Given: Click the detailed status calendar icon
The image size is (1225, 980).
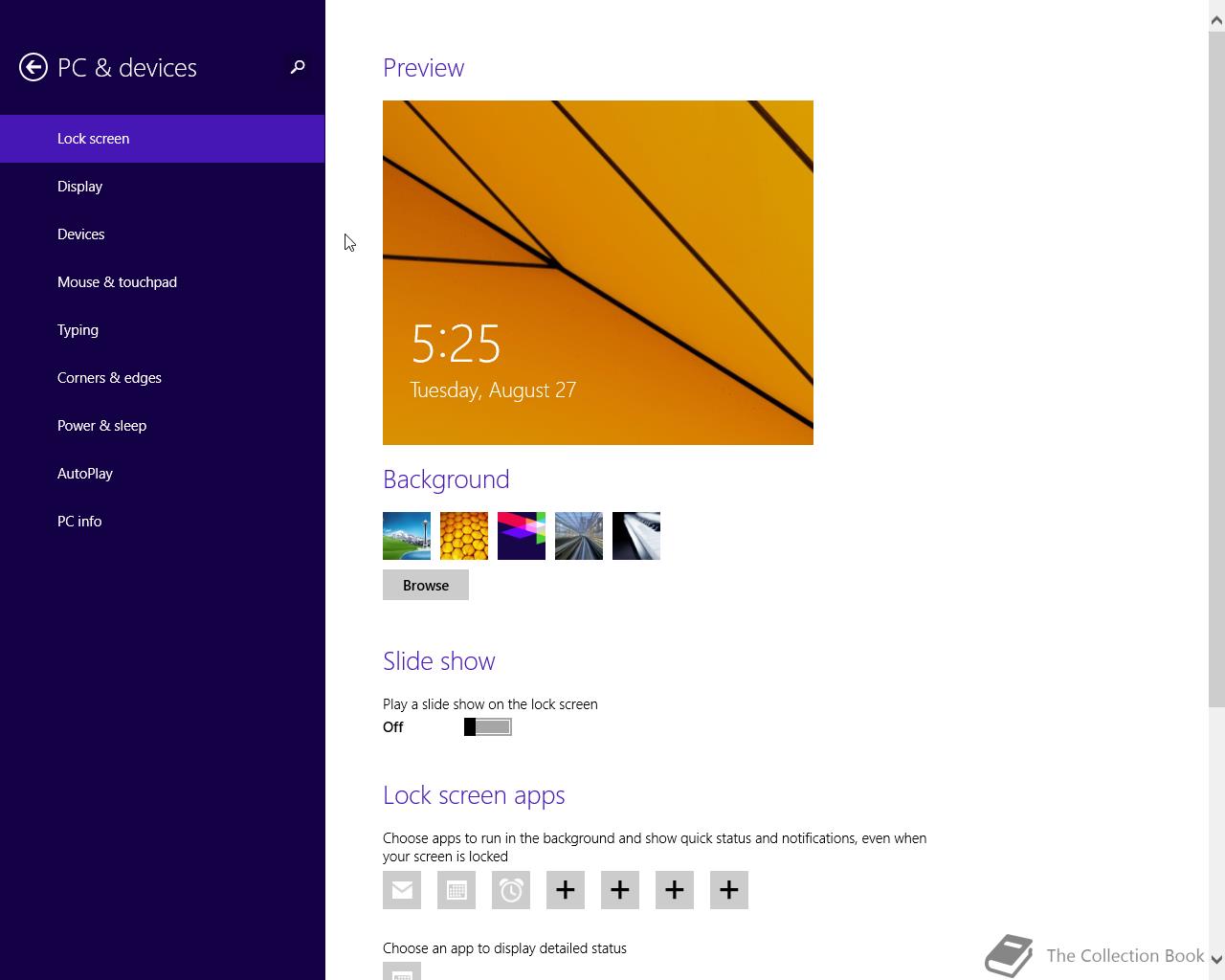Looking at the screenshot, I should pyautogui.click(x=402, y=971).
